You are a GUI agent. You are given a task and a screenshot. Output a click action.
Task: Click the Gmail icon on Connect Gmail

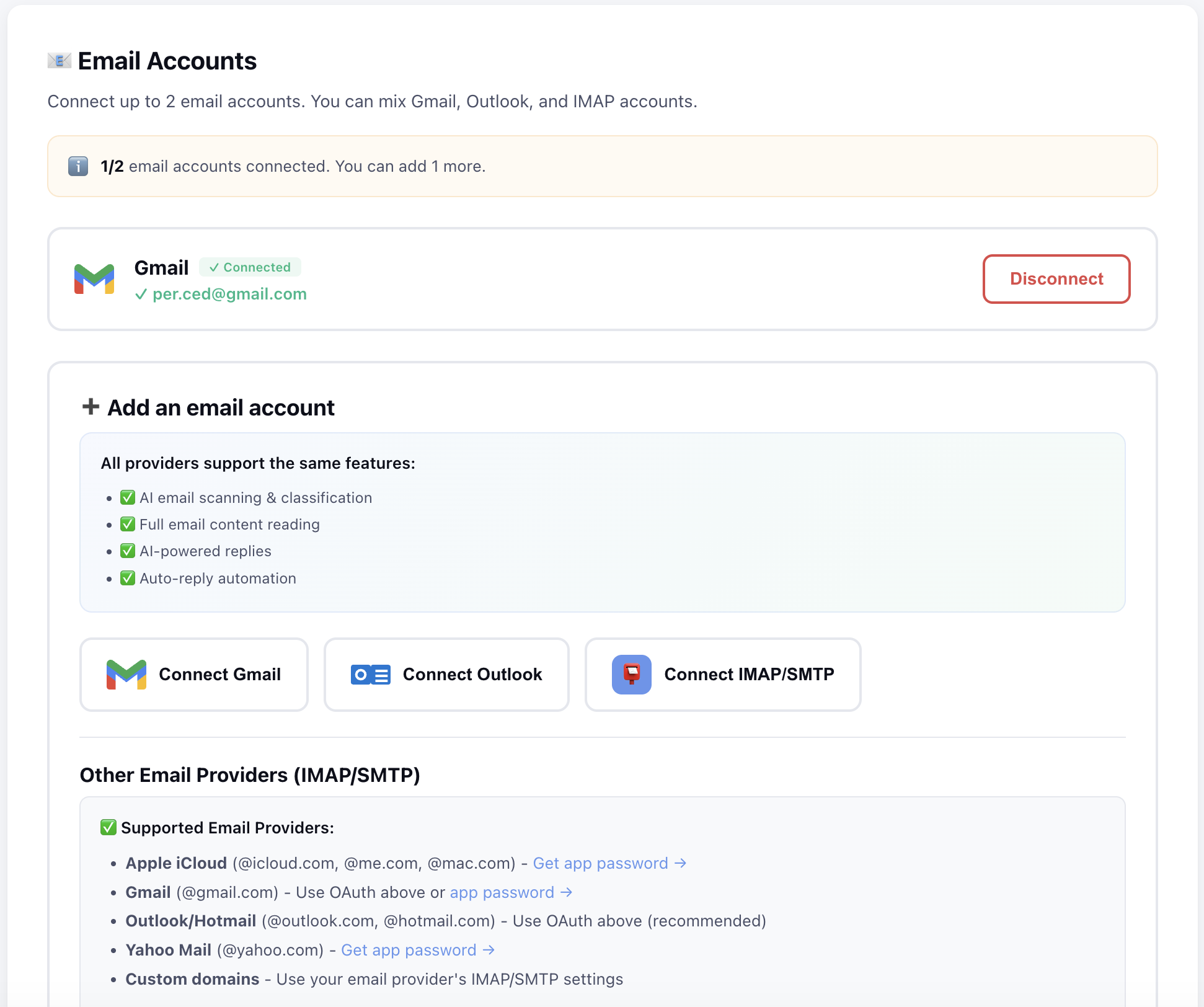click(126, 675)
